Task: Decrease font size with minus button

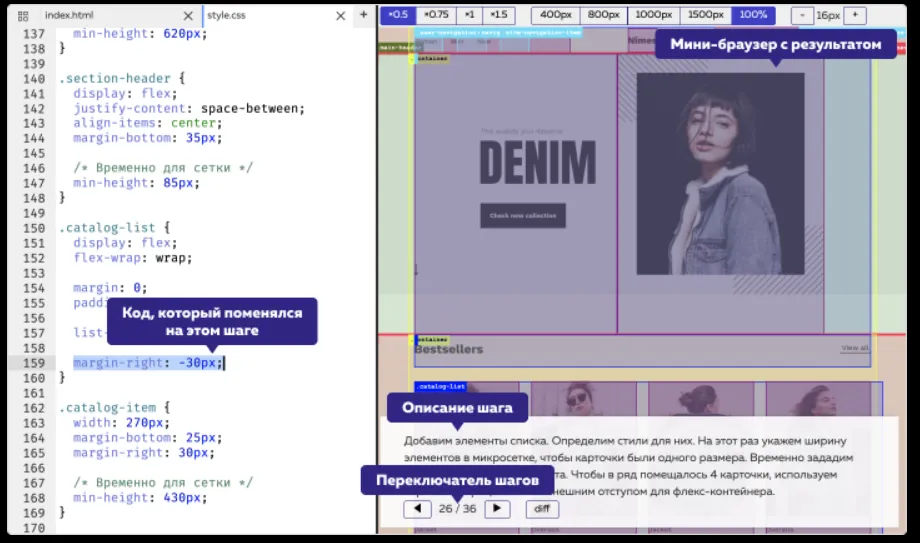Action: tap(803, 15)
